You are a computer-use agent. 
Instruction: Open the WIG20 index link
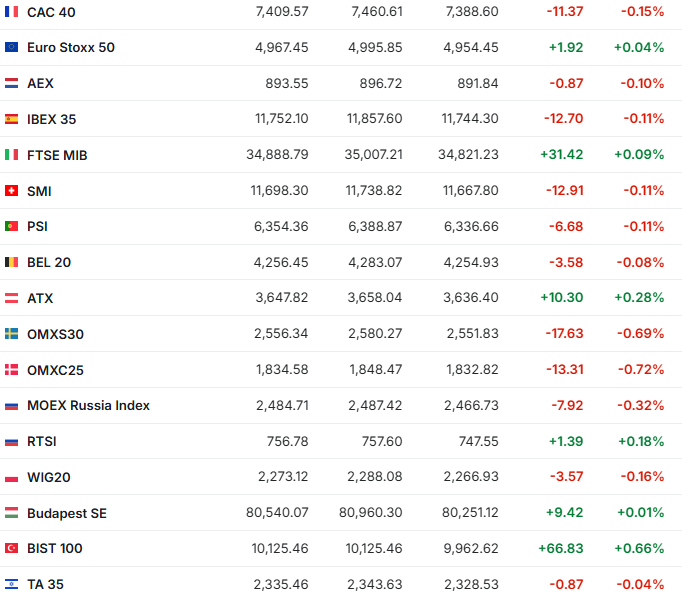click(x=48, y=477)
